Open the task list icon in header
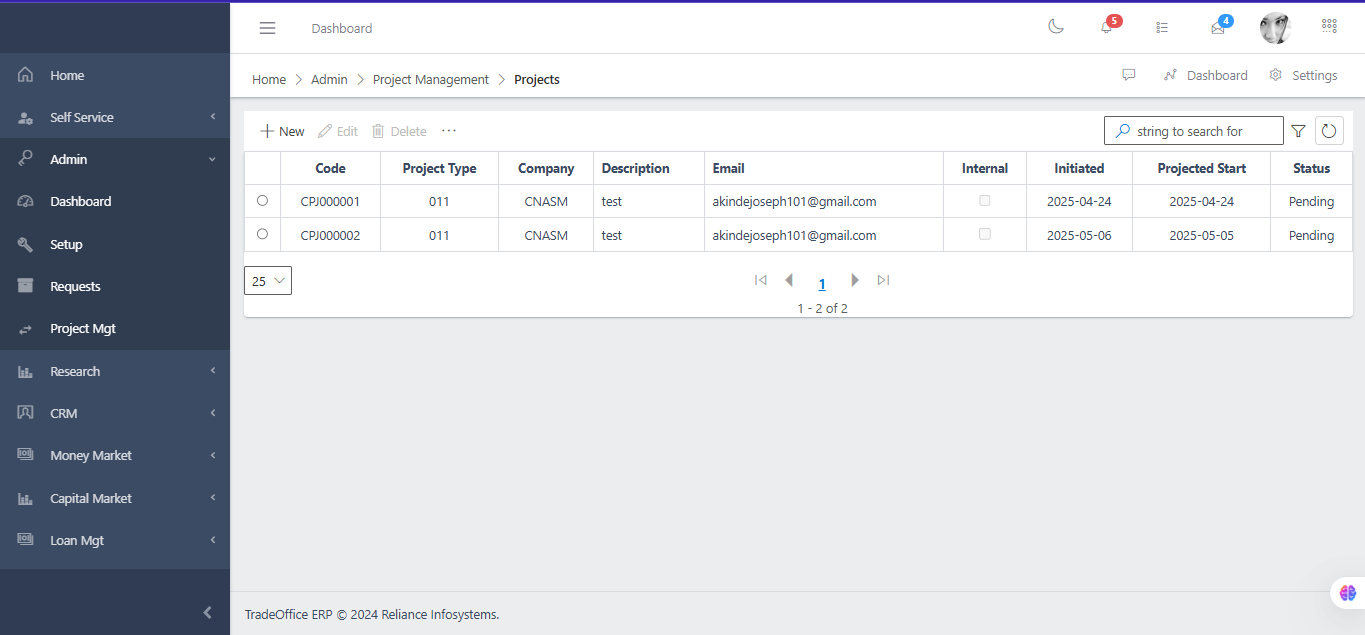The width and height of the screenshot is (1365, 635). 1162,28
